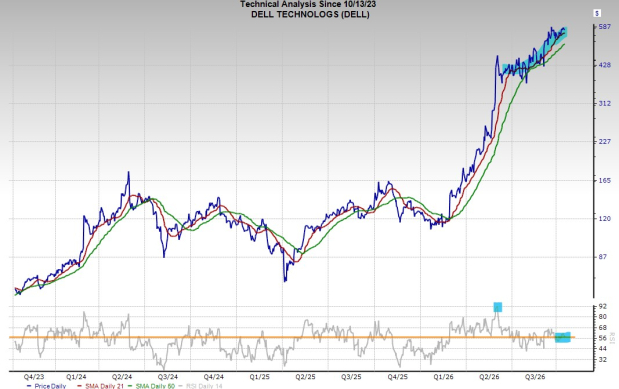Click the Q2/25 date axis label

click(305, 377)
